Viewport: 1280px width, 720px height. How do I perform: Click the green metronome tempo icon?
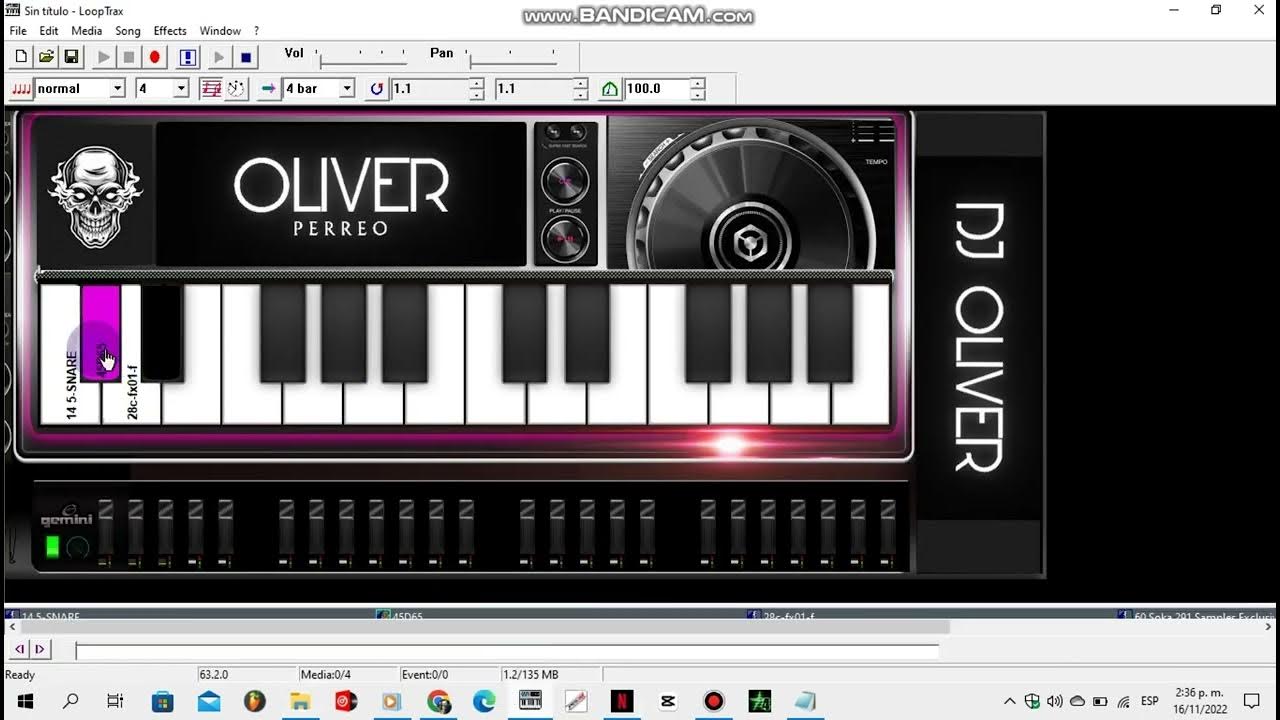pyautogui.click(x=610, y=89)
